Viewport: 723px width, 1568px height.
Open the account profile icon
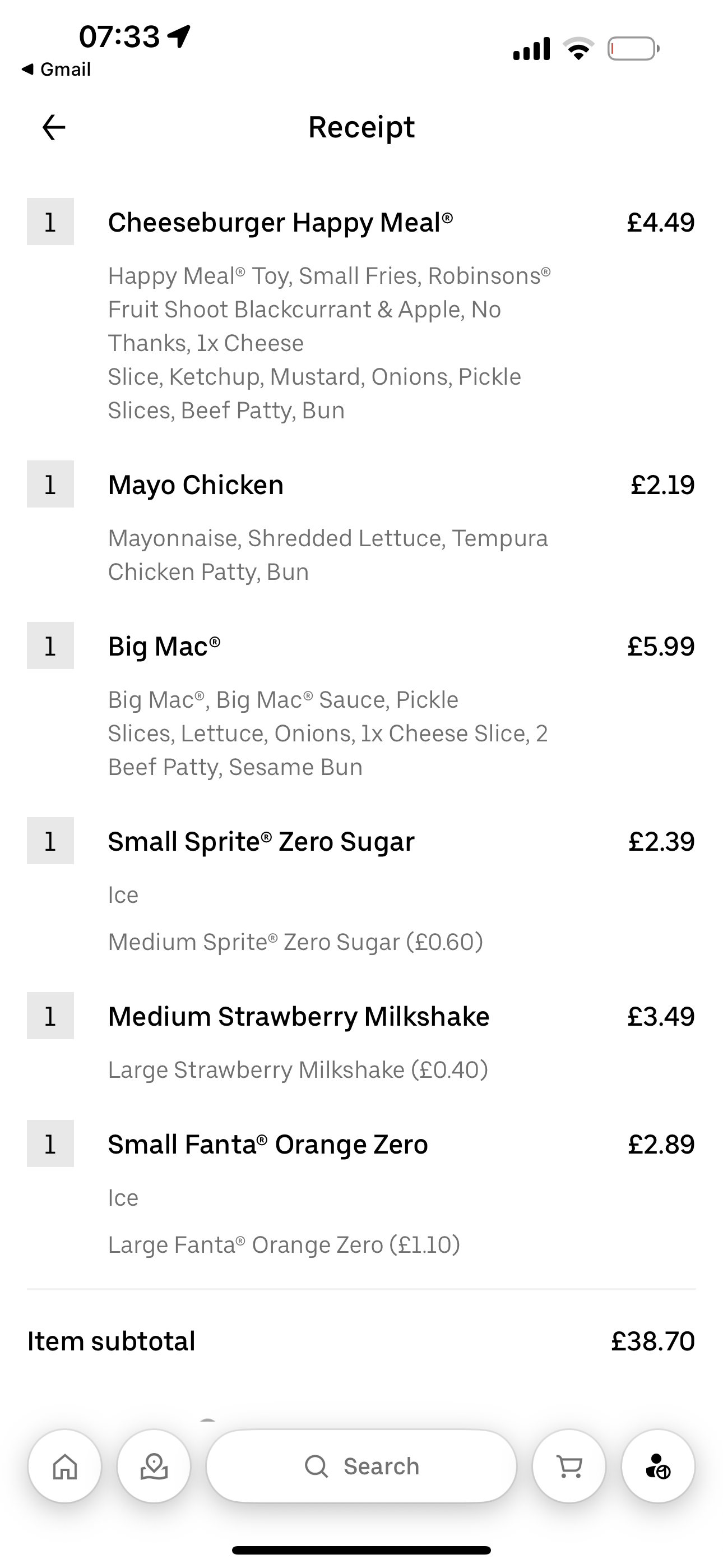[x=658, y=1466]
